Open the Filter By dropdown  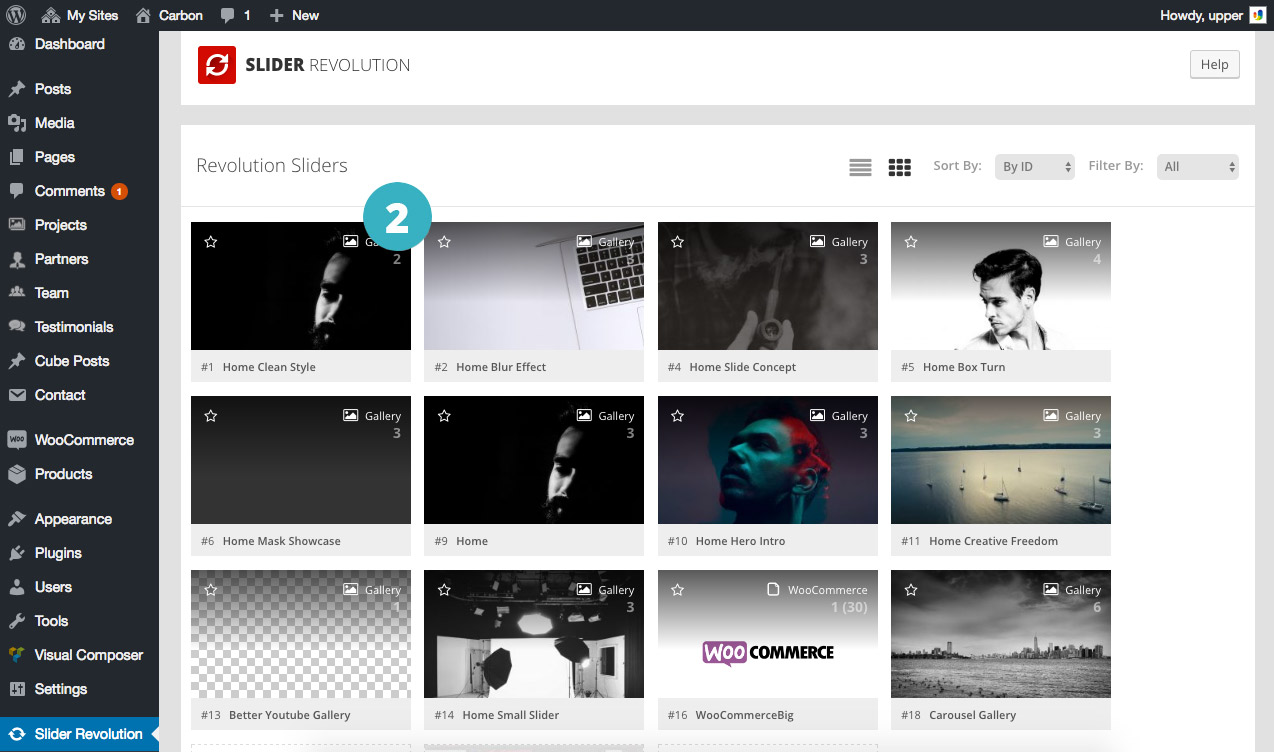pyautogui.click(x=1197, y=167)
